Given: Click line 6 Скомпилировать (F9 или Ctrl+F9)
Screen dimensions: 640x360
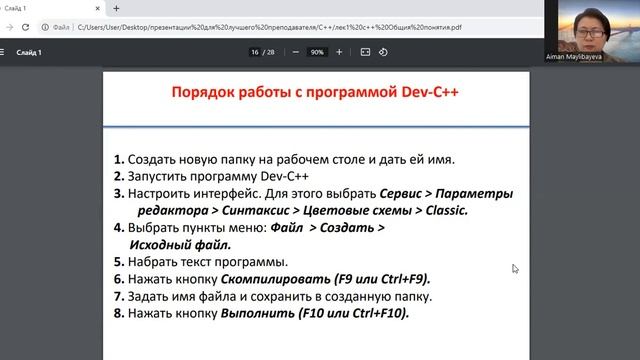Looking at the screenshot, I should (272, 279).
